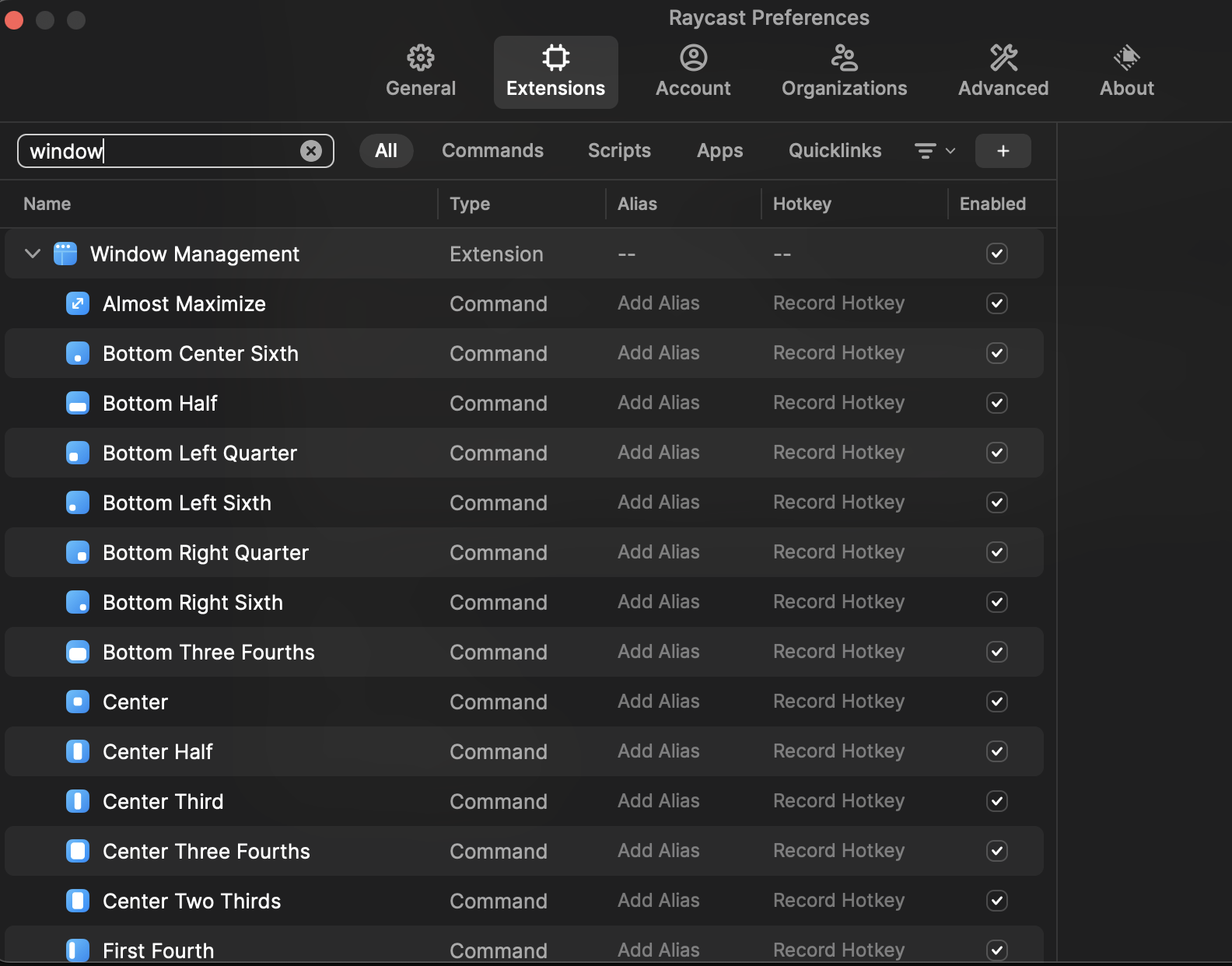Click the Alias column header
Screen dimensions: 1232x966
pyautogui.click(x=637, y=204)
